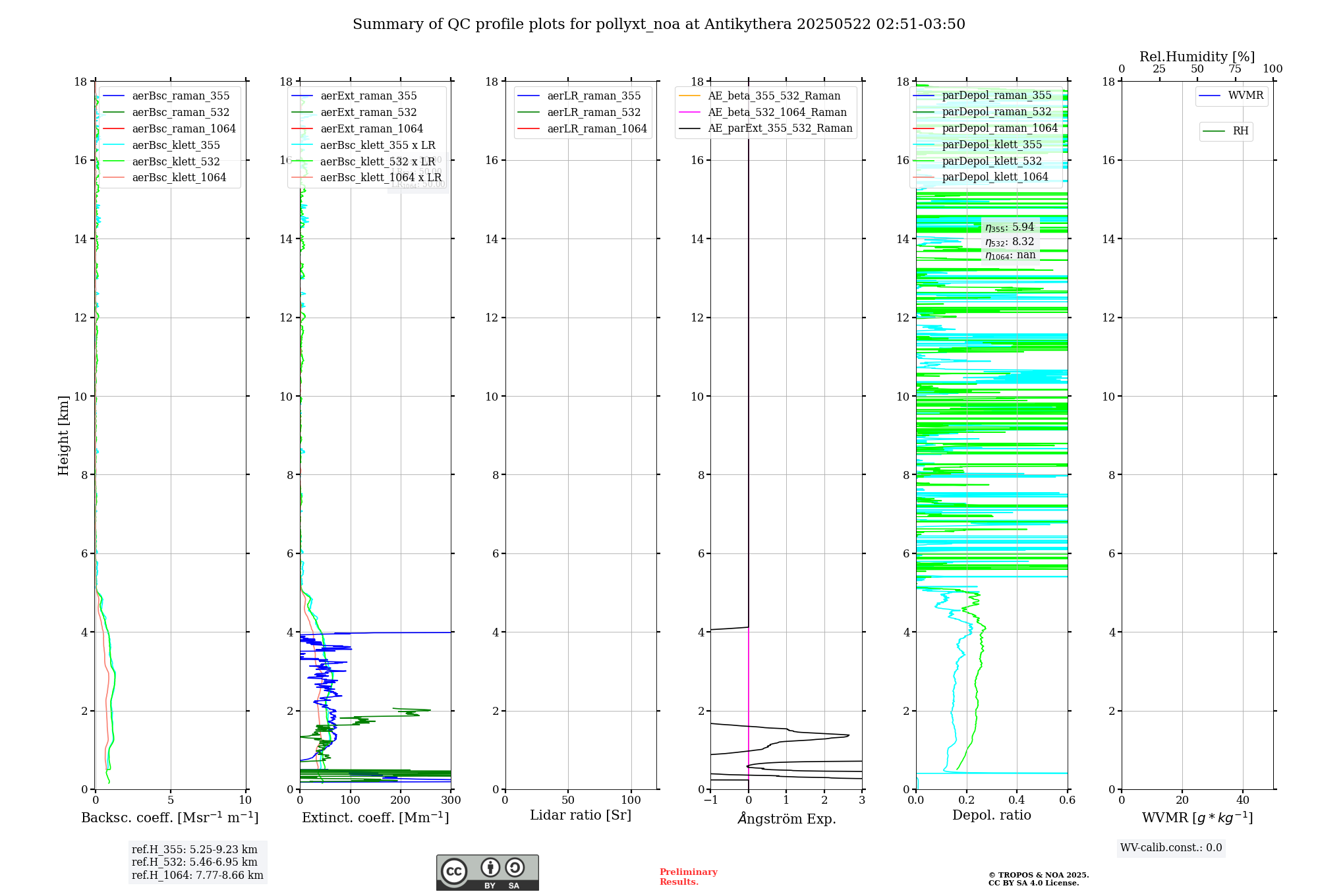
Task: Click legend entry AE_beta_355_532_Raman
Action: point(760,96)
